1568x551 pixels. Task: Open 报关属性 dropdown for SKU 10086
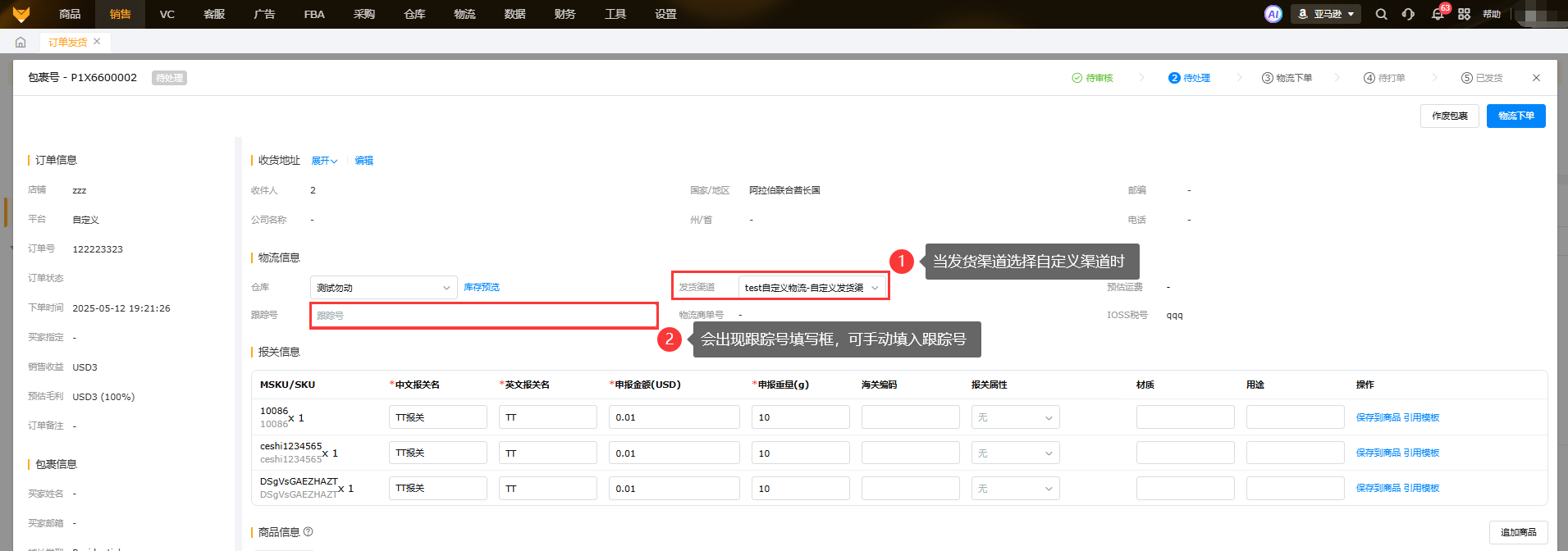1016,417
